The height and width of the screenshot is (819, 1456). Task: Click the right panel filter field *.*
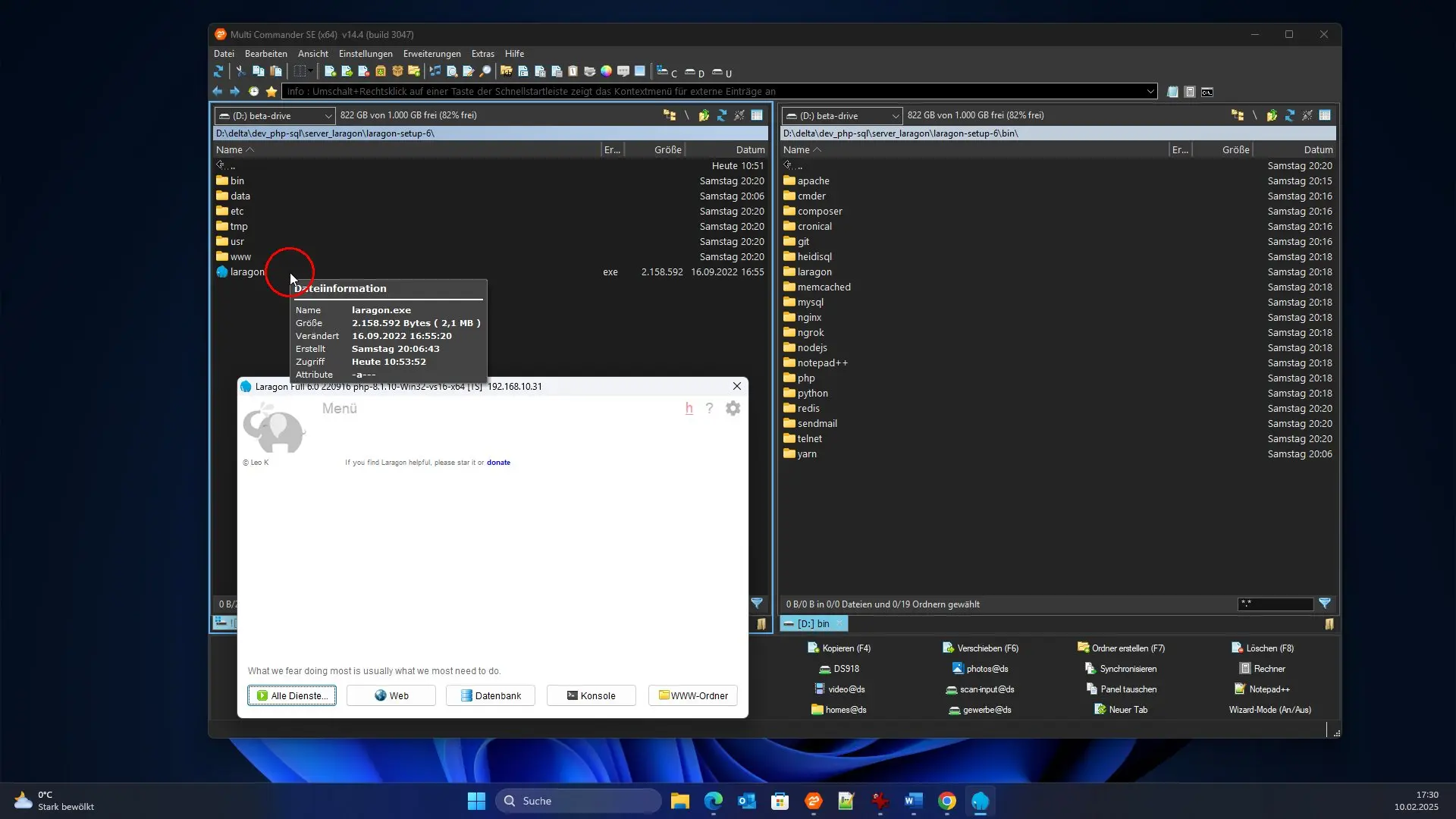[1275, 604]
